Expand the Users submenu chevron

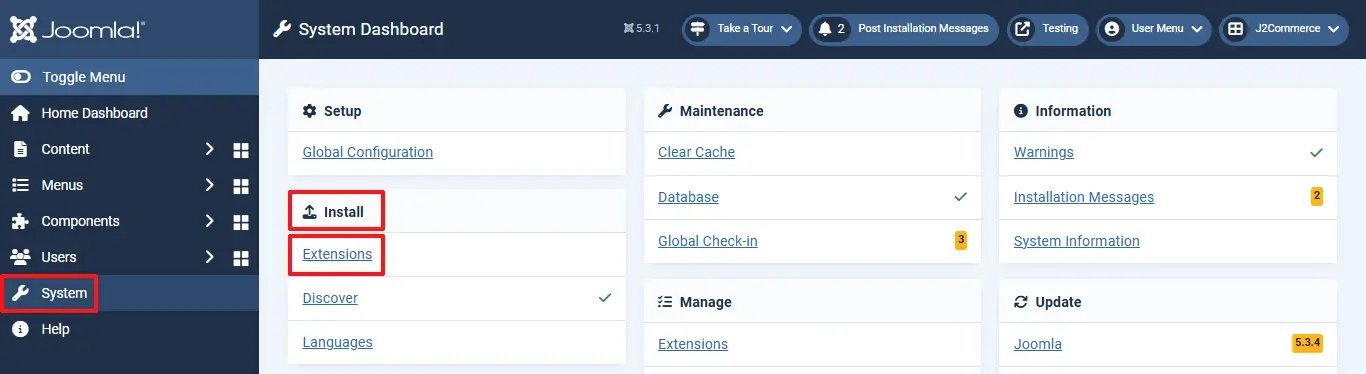(x=209, y=257)
